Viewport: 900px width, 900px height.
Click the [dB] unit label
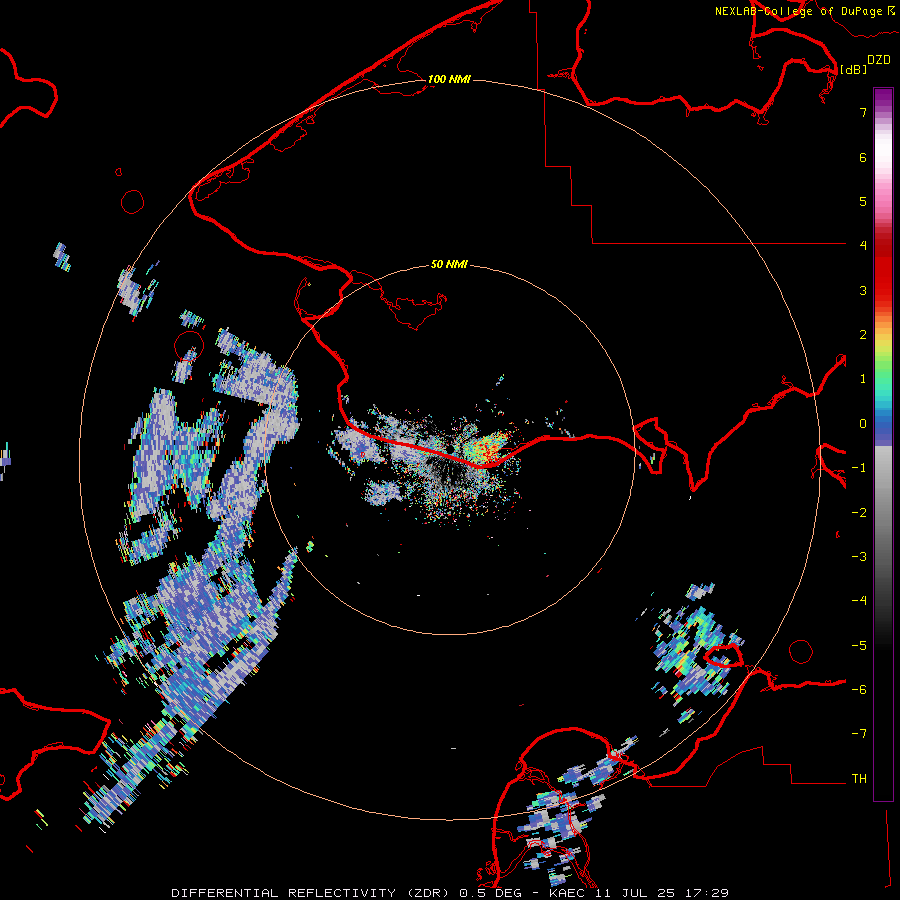pyautogui.click(x=854, y=69)
